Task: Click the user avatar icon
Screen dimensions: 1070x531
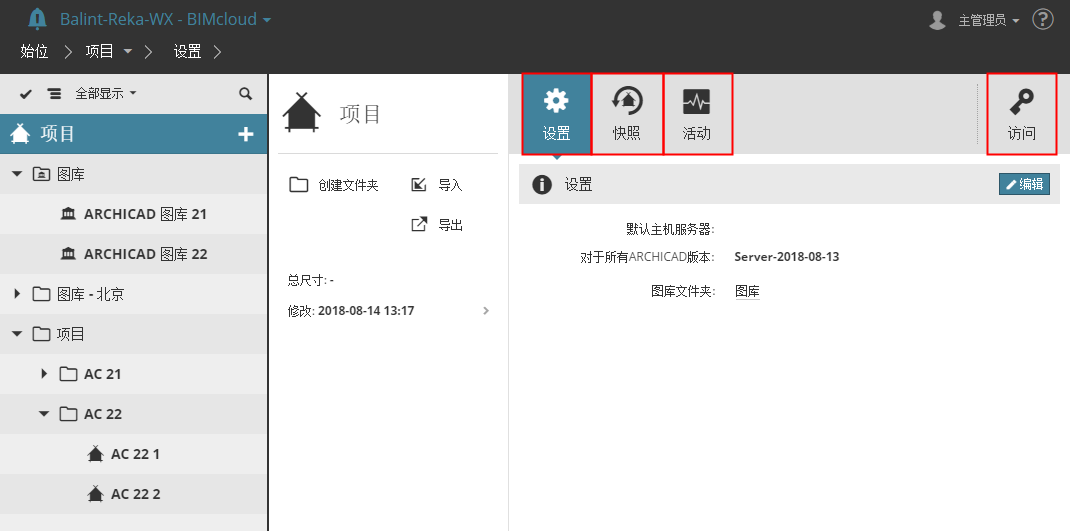Action: 938,20
